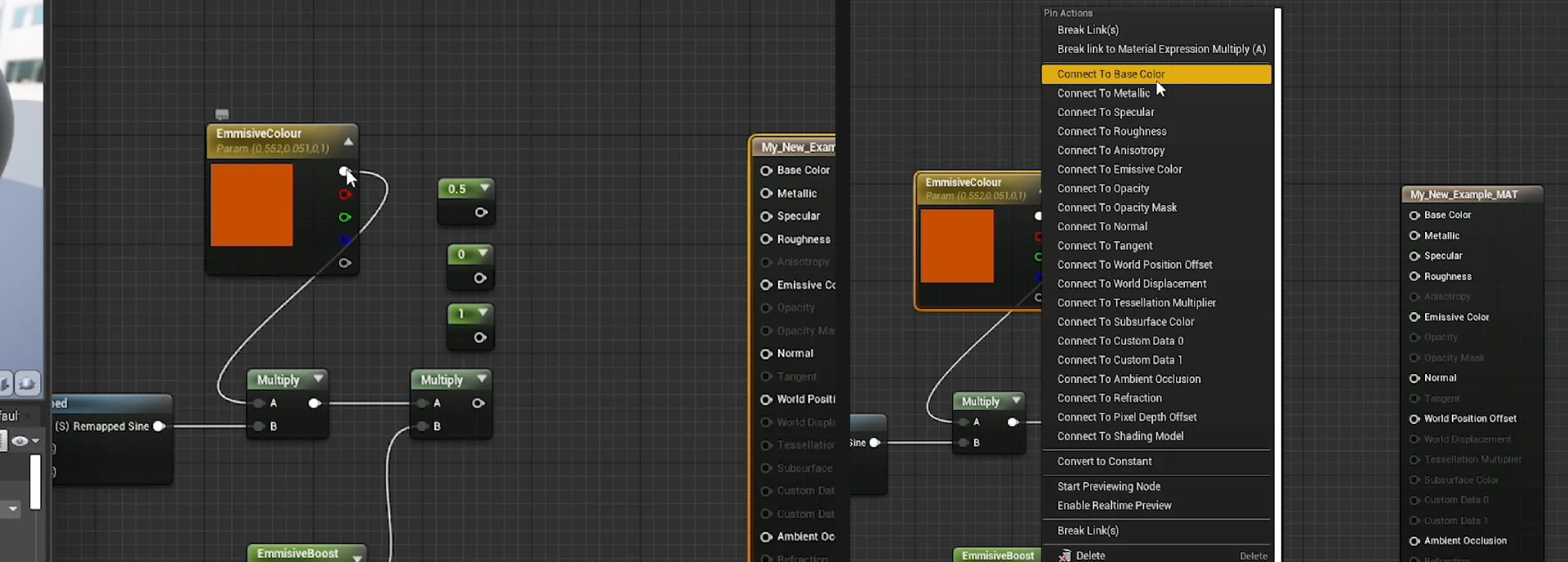Screen dimensions: 1568x562
Task: Select Connect To Emissive Color menu entry
Action: [1156, 169]
